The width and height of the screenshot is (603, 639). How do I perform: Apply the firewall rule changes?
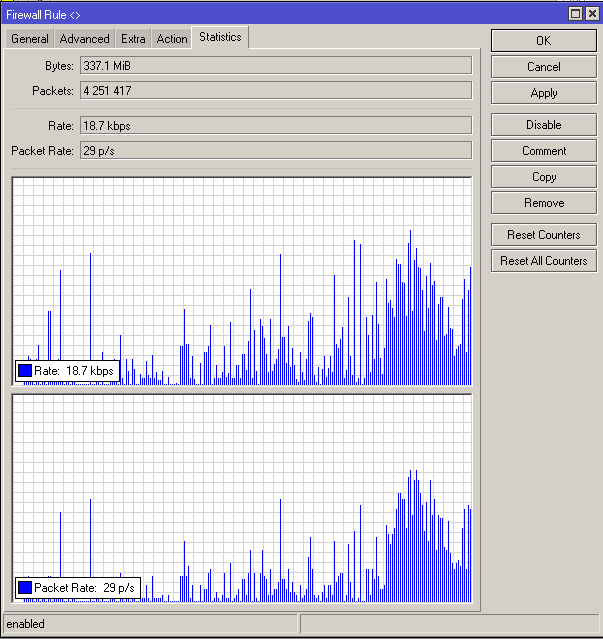click(x=543, y=93)
